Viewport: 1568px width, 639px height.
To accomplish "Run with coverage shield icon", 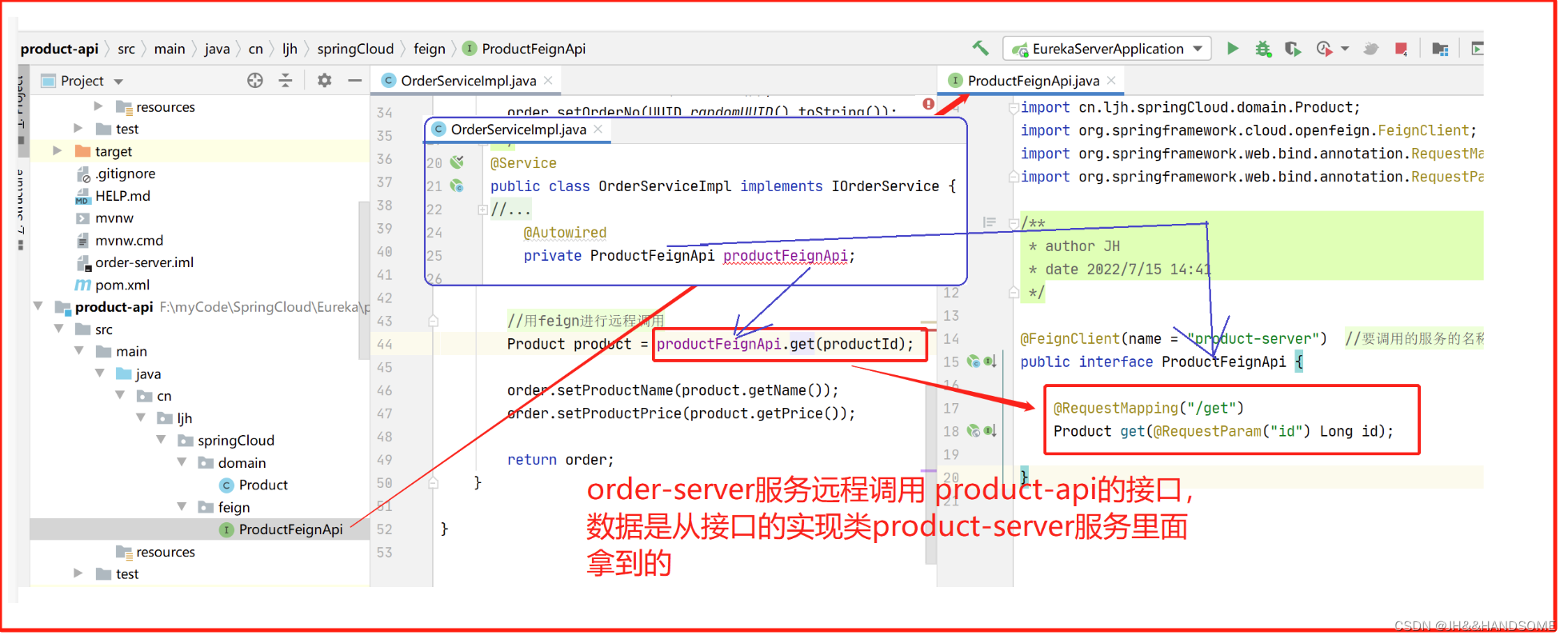I will pos(1292,49).
